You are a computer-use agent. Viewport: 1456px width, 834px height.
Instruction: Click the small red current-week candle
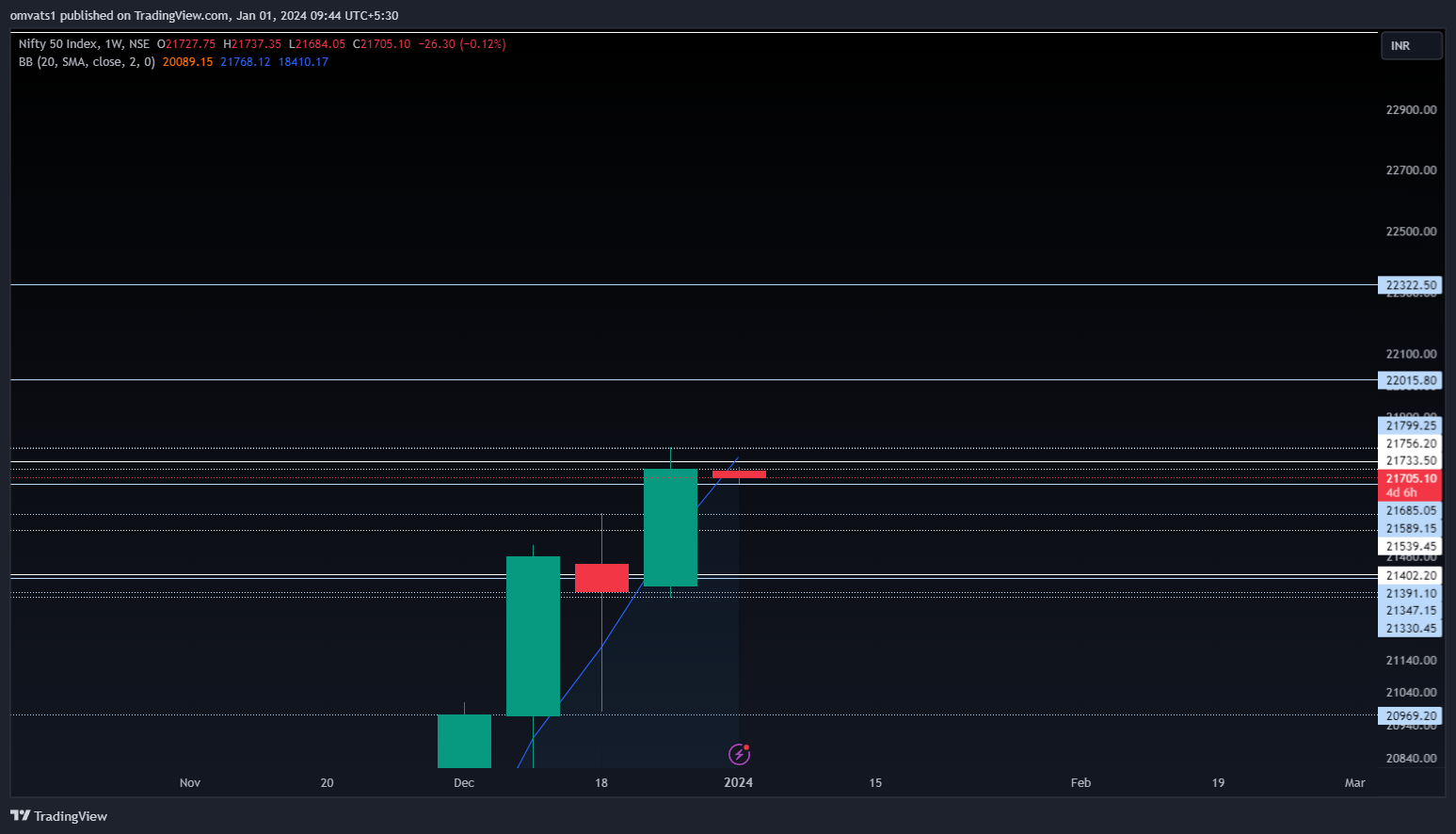pyautogui.click(x=739, y=474)
